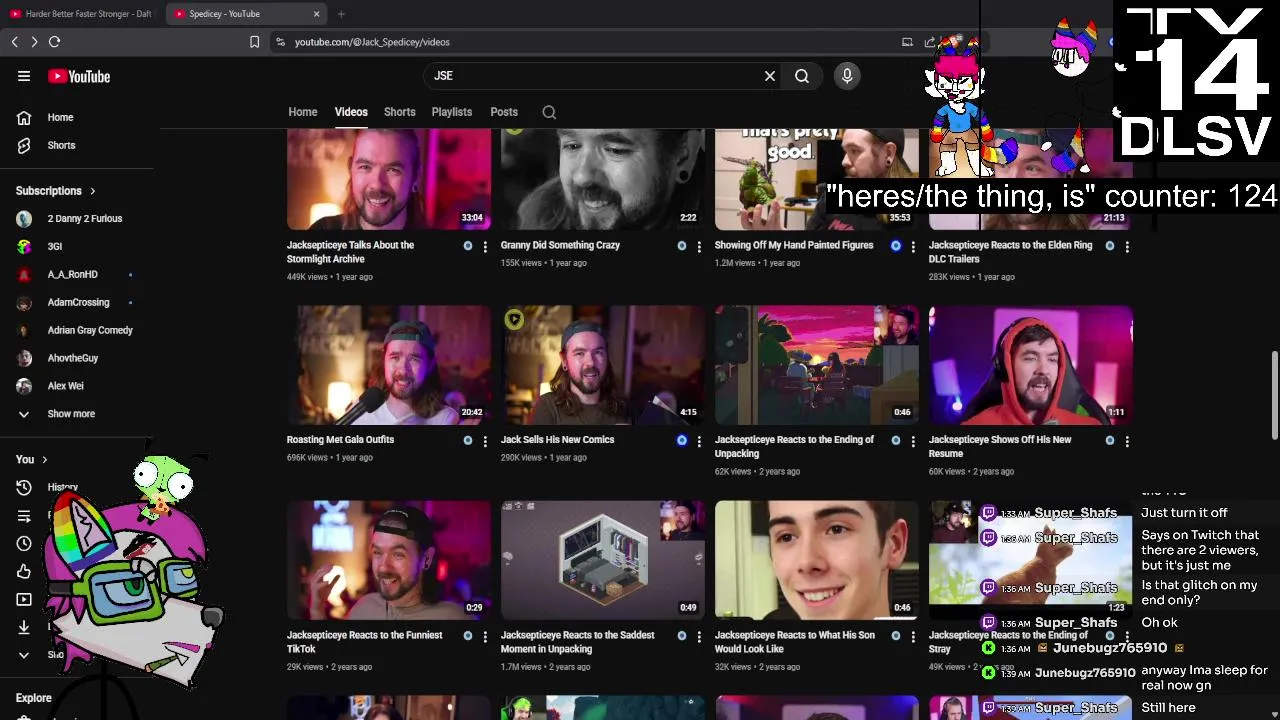Screen dimensions: 1280x720
Task: Open title Jacksepticeye Reacts to the Funniest TikTok
Action: click(364, 642)
